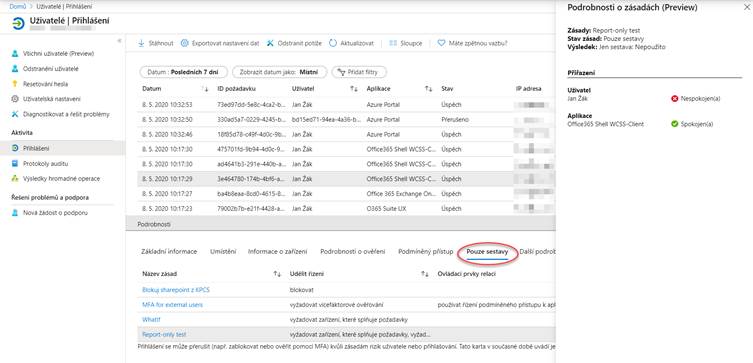Open Sloupce columns icon

(x=393, y=43)
